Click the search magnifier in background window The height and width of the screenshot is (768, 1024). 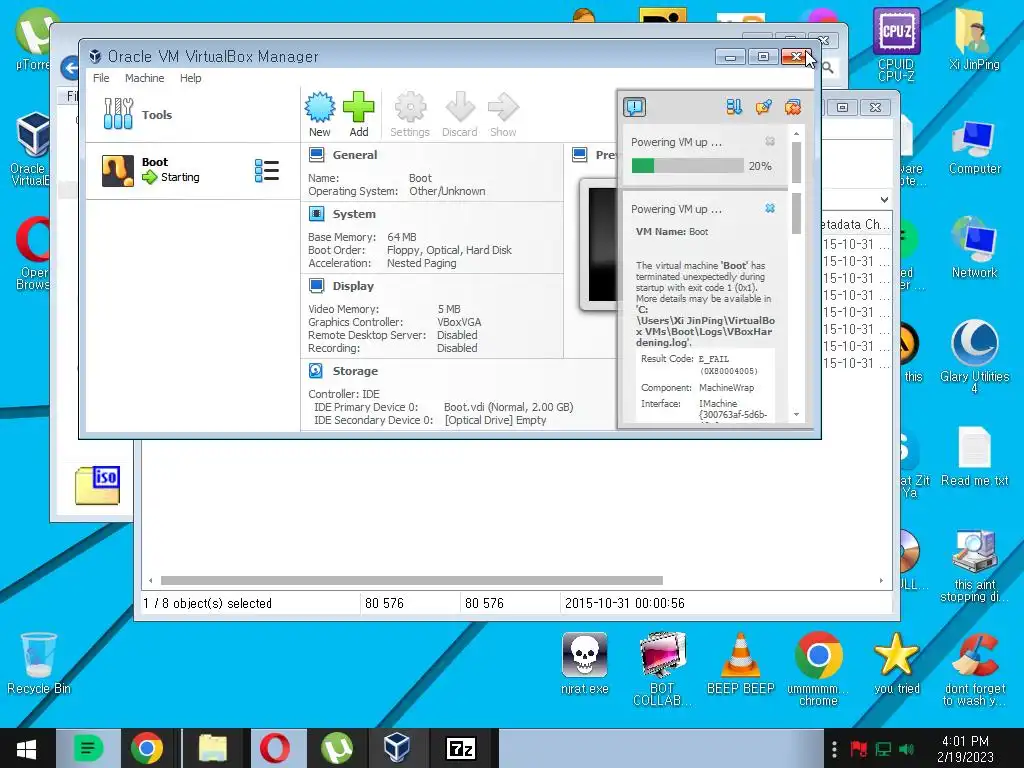pyautogui.click(x=828, y=67)
